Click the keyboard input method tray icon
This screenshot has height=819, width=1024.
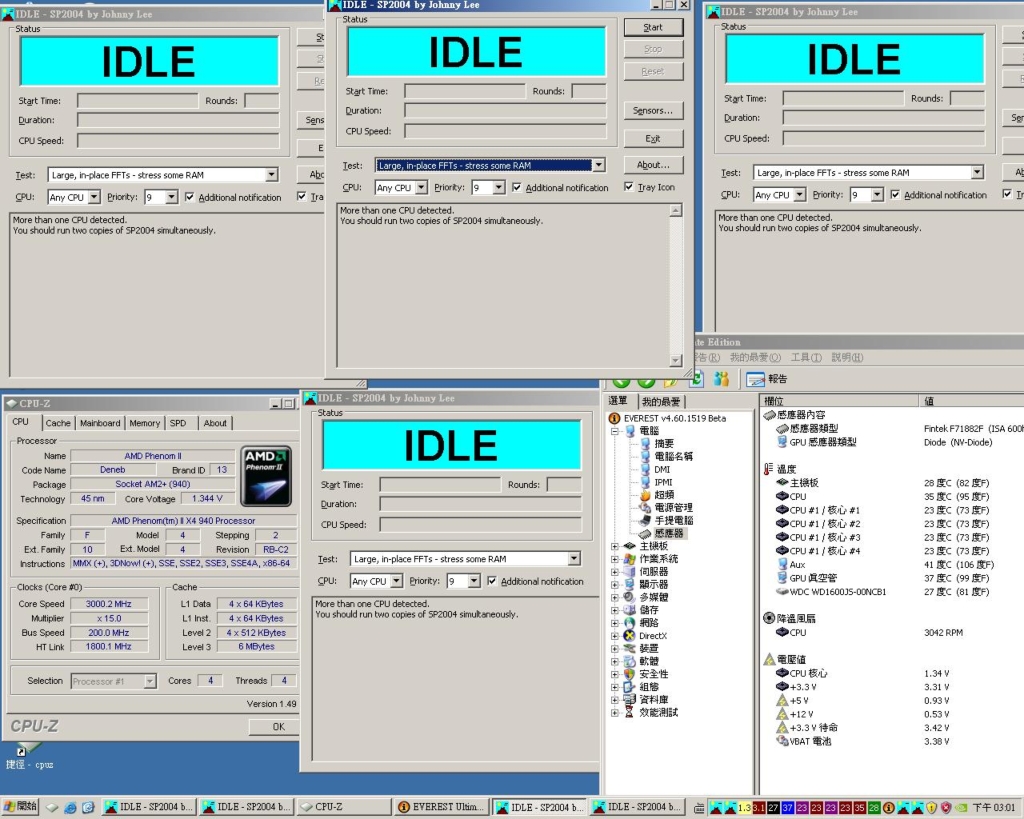(x=699, y=808)
